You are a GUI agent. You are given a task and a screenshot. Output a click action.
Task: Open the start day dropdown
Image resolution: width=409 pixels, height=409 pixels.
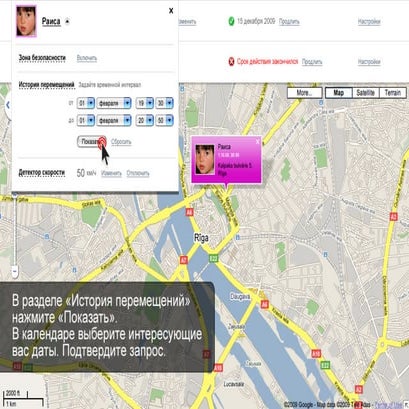[86, 103]
